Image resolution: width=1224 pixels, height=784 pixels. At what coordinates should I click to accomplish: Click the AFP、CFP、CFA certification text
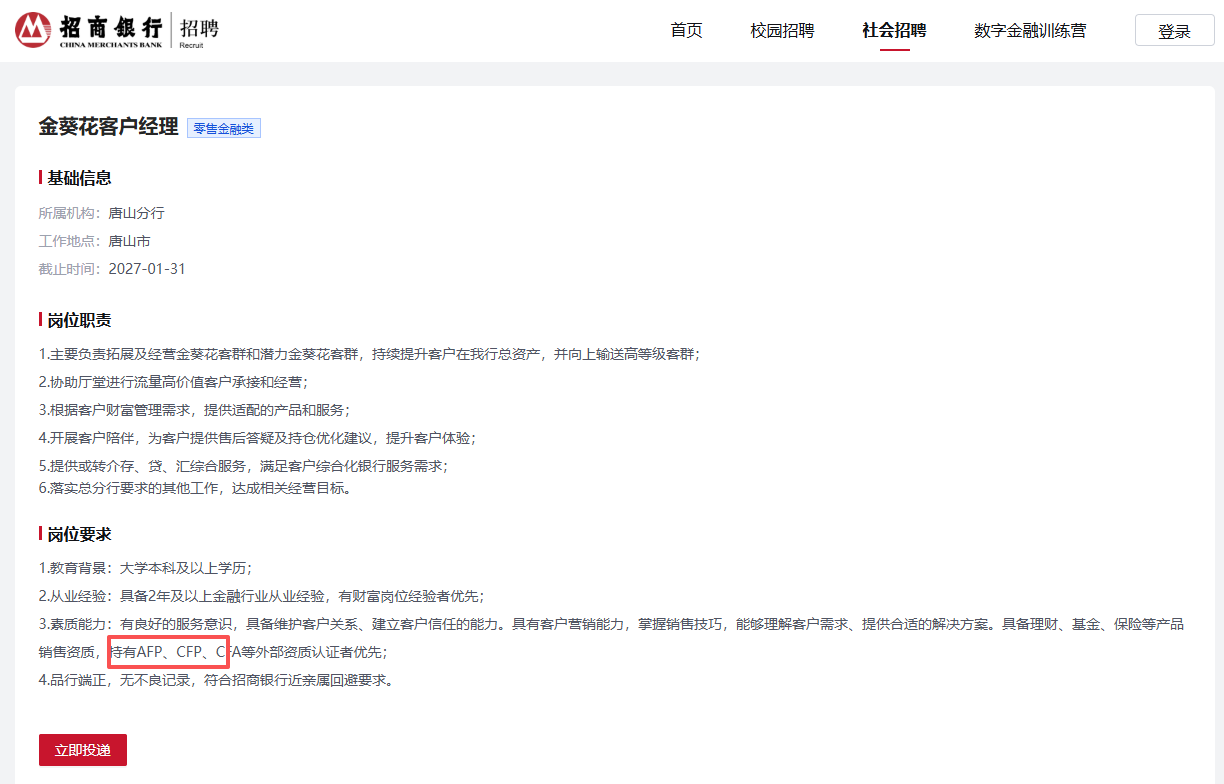click(188, 652)
